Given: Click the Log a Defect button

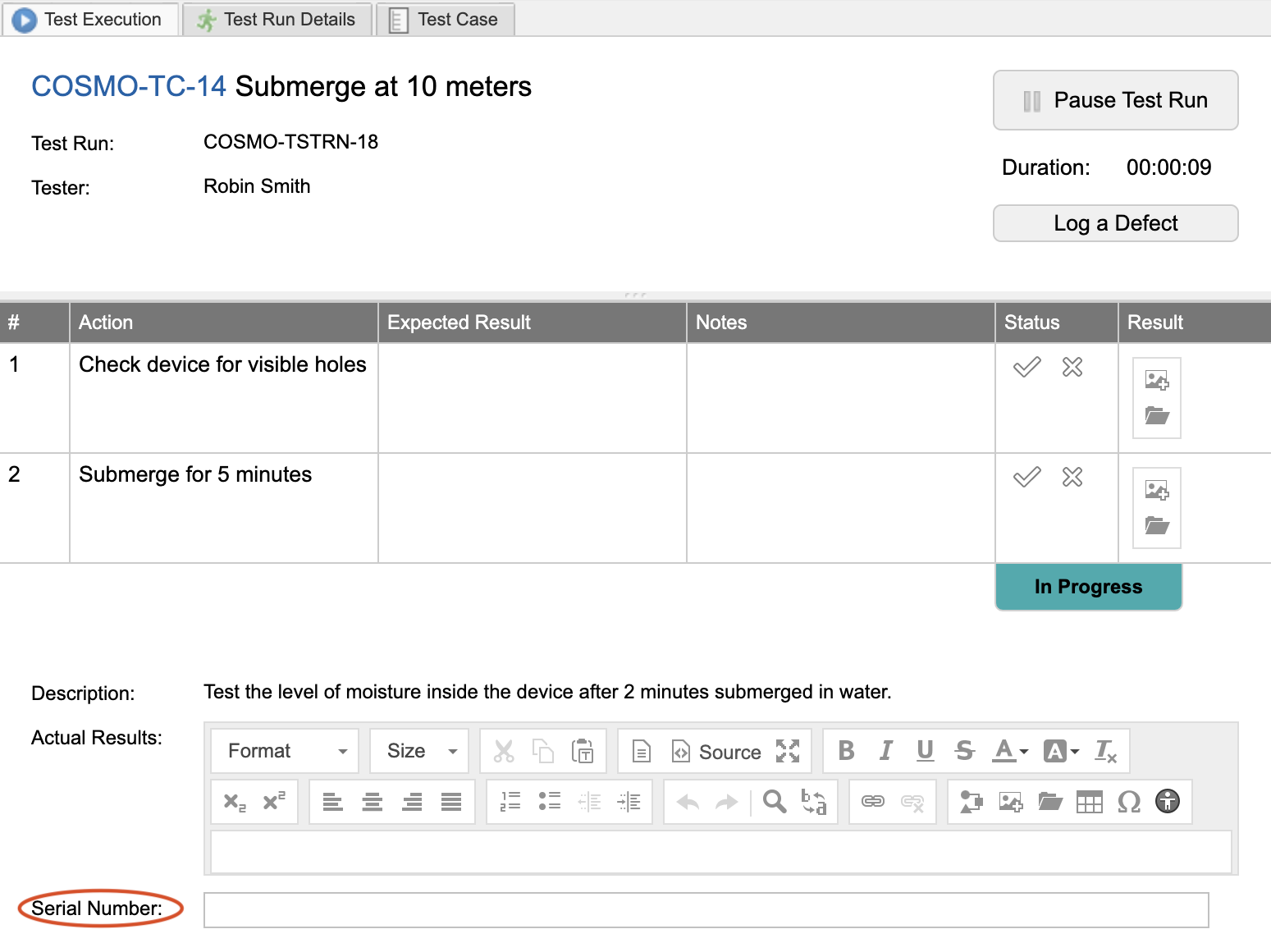Looking at the screenshot, I should coord(1115,223).
